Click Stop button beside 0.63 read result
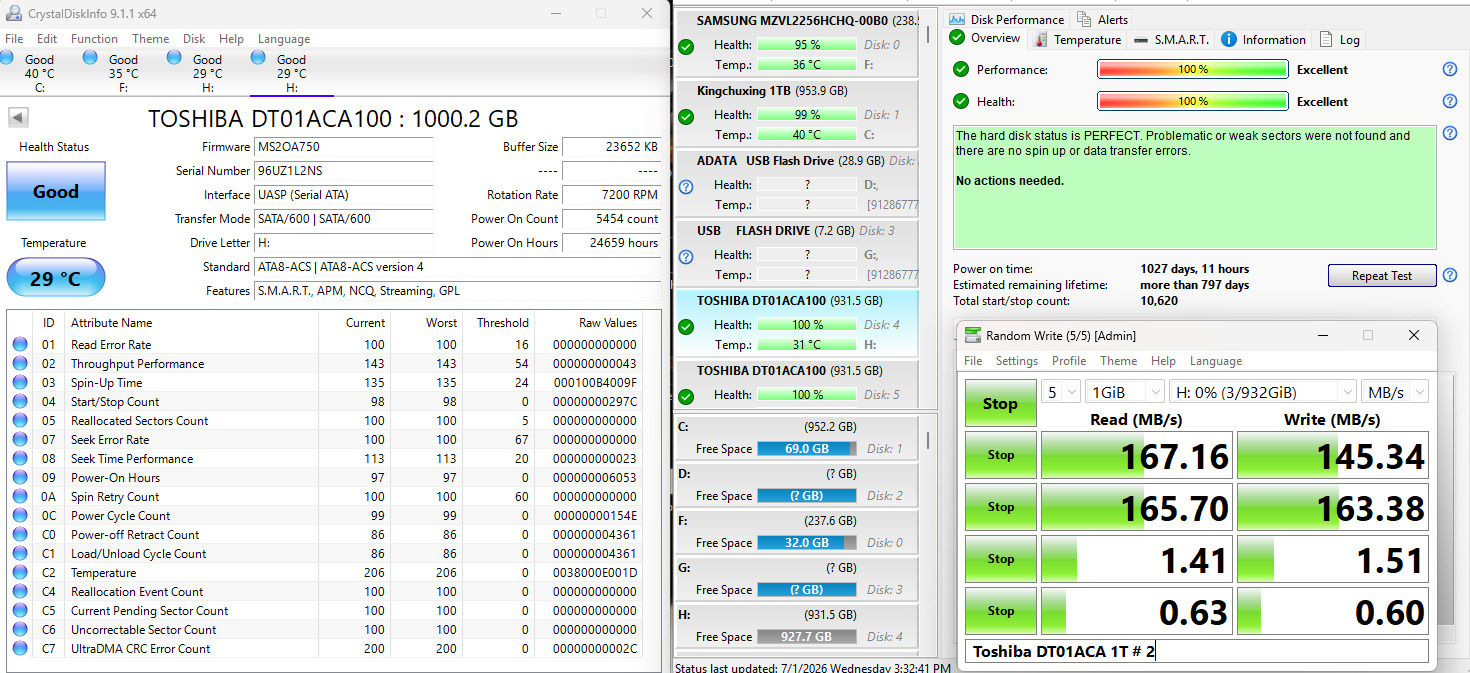Screen dimensions: 1470x673 (1000, 611)
